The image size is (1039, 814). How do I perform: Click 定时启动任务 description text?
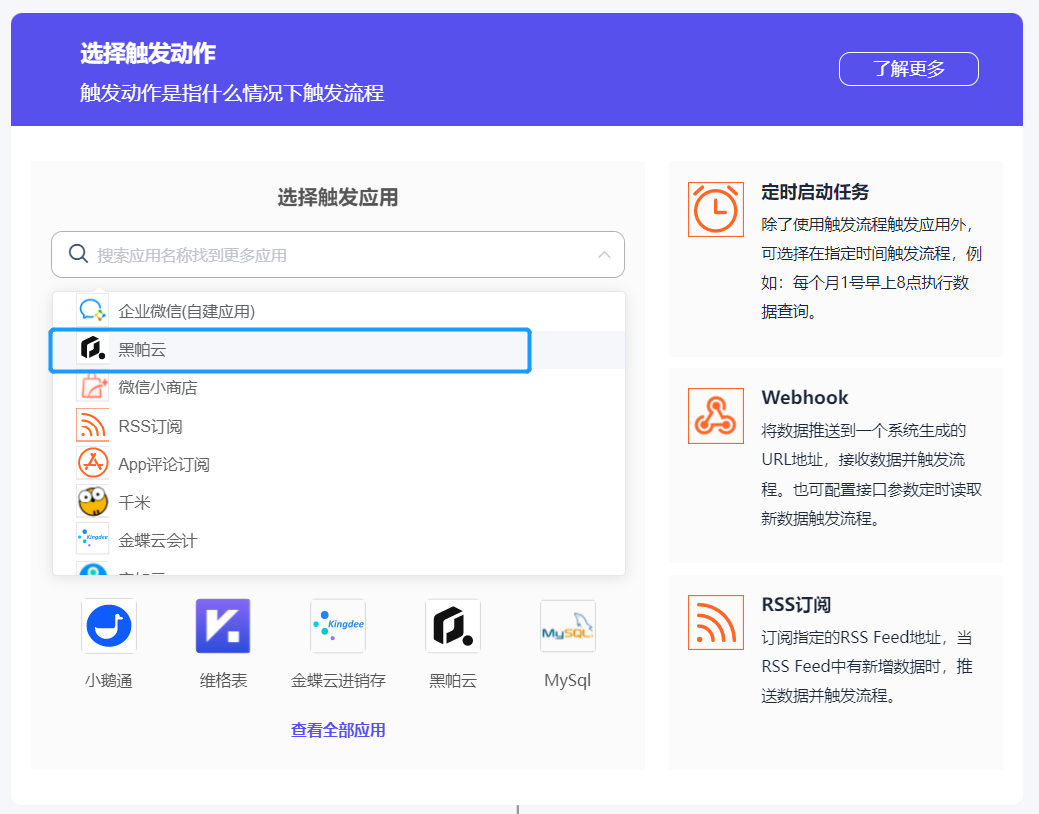tap(871, 268)
